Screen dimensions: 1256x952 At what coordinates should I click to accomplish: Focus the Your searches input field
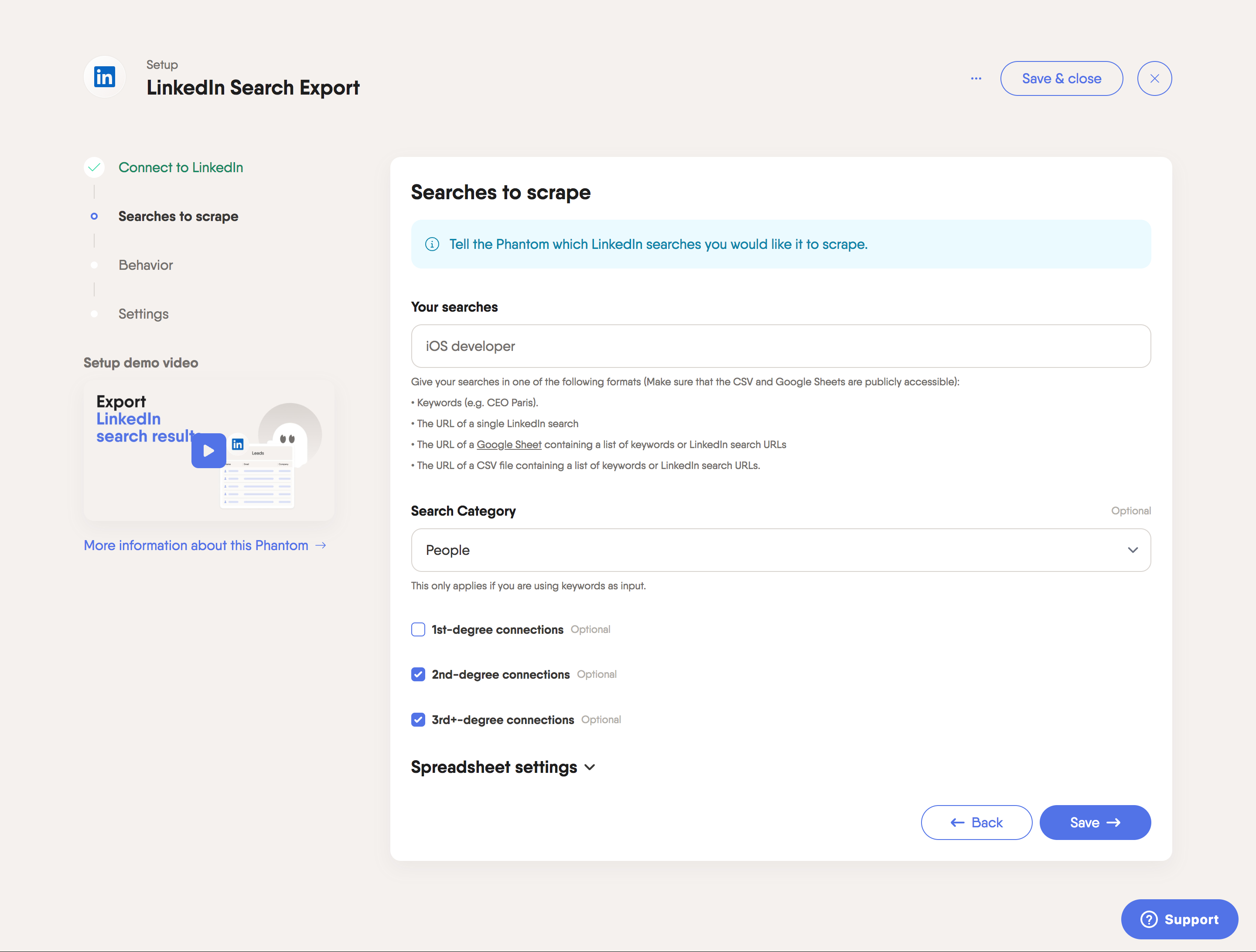click(780, 346)
